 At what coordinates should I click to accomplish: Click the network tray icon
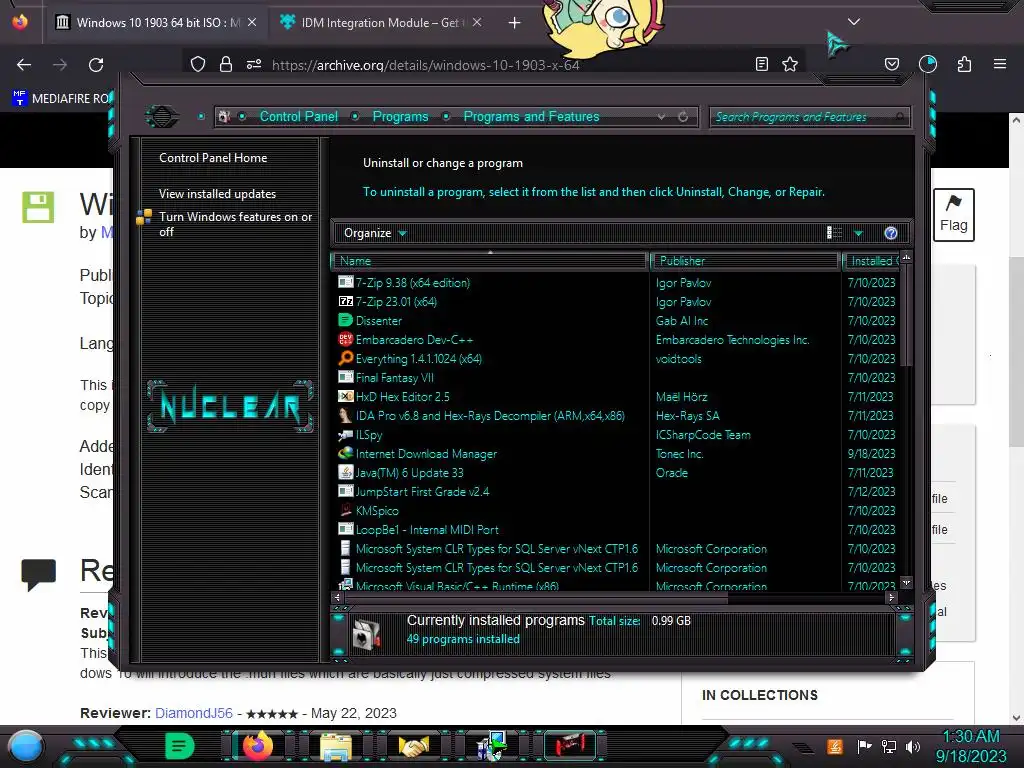[x=889, y=746]
